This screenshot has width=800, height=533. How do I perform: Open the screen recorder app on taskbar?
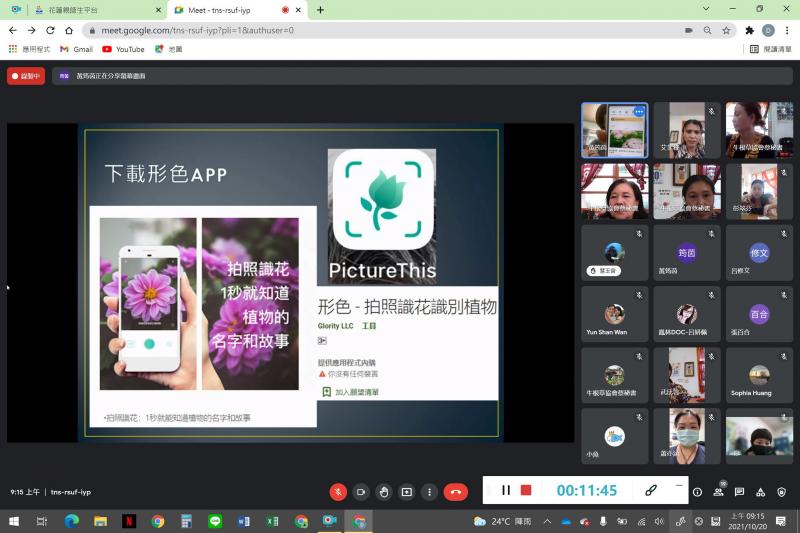click(330, 521)
